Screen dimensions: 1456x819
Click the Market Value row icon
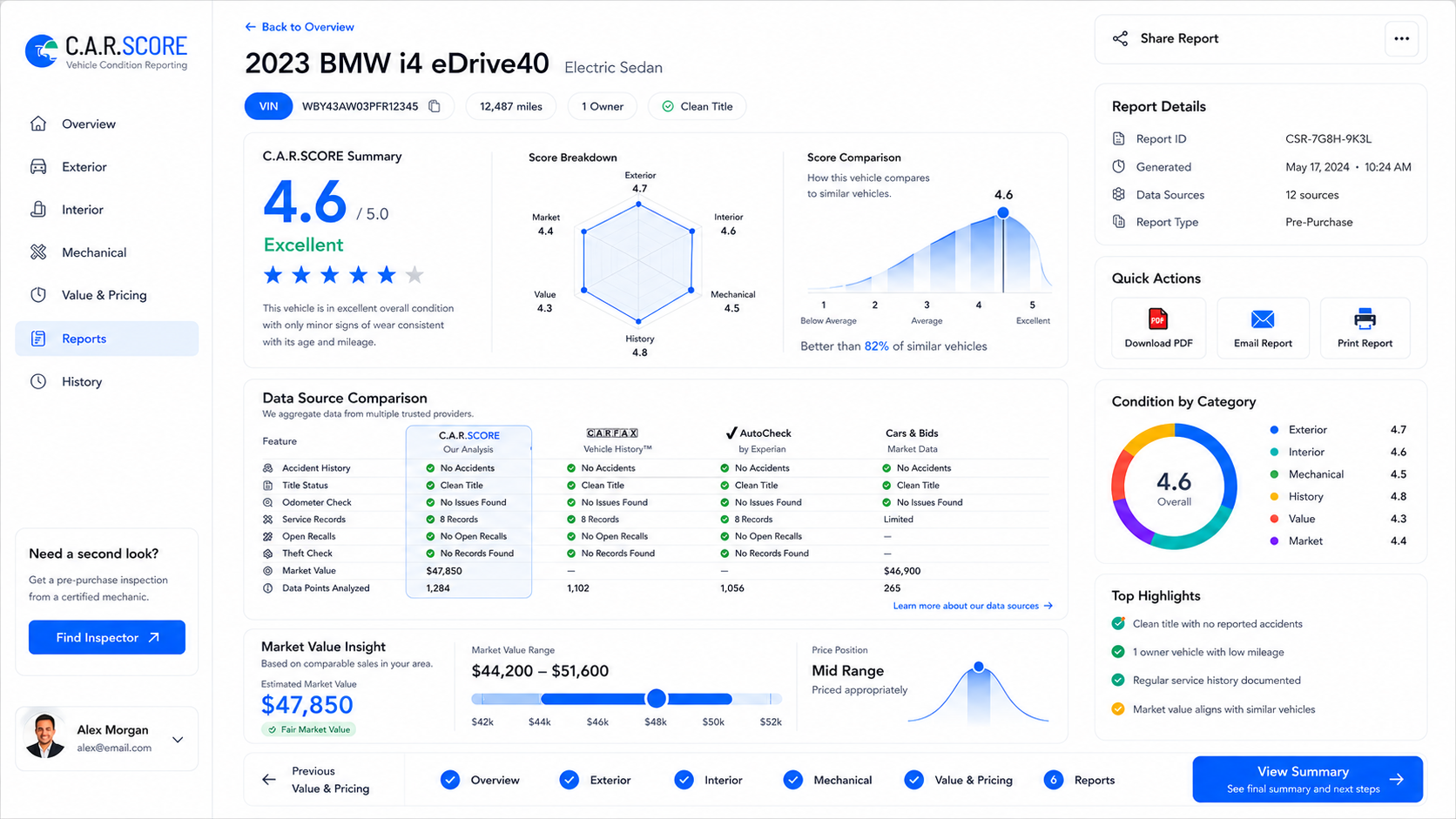268,571
